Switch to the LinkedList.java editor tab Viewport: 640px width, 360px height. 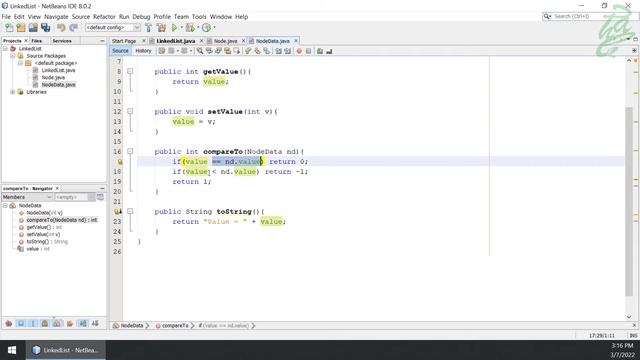pyautogui.click(x=176, y=41)
